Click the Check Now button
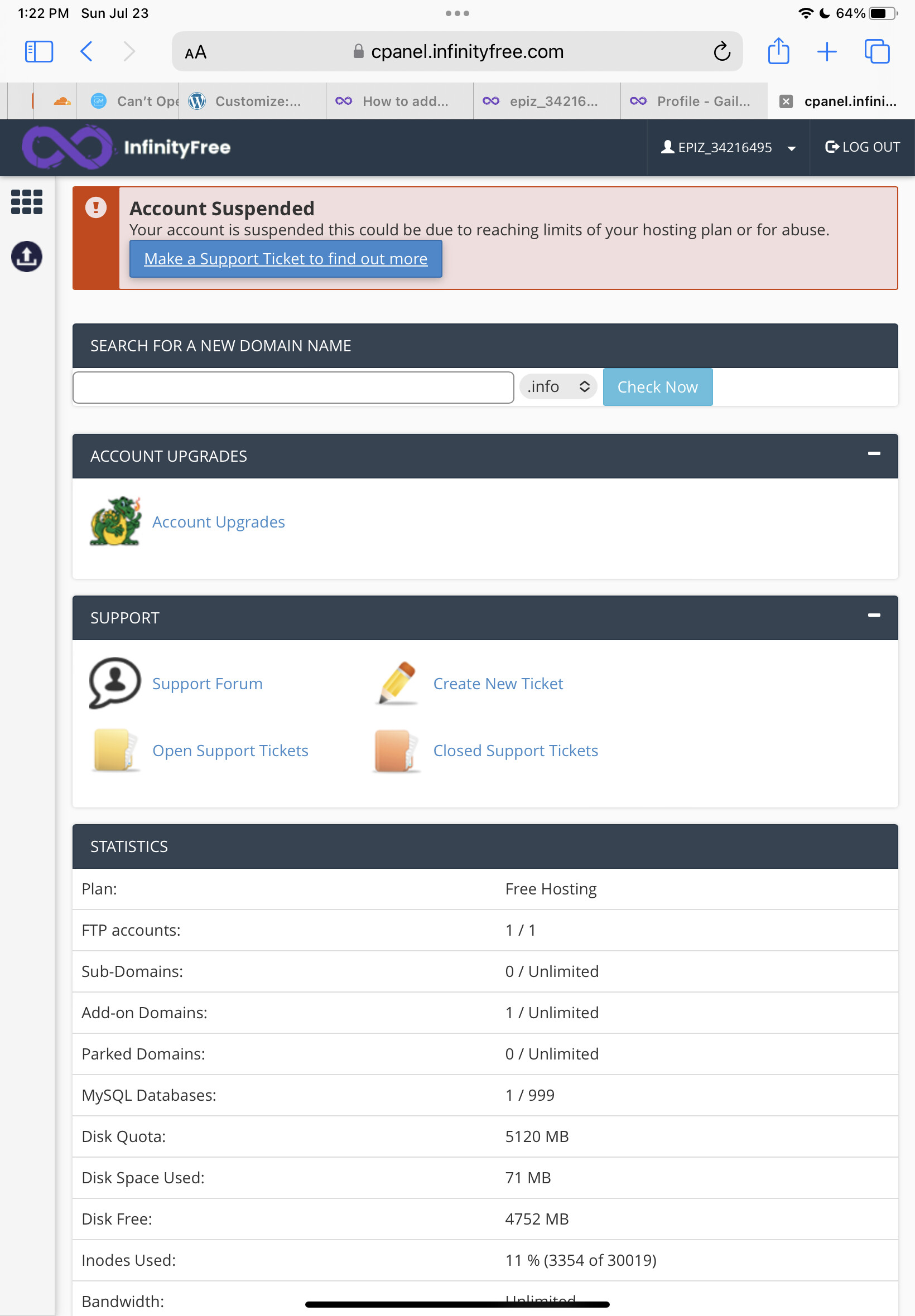915x1316 pixels. (657, 387)
